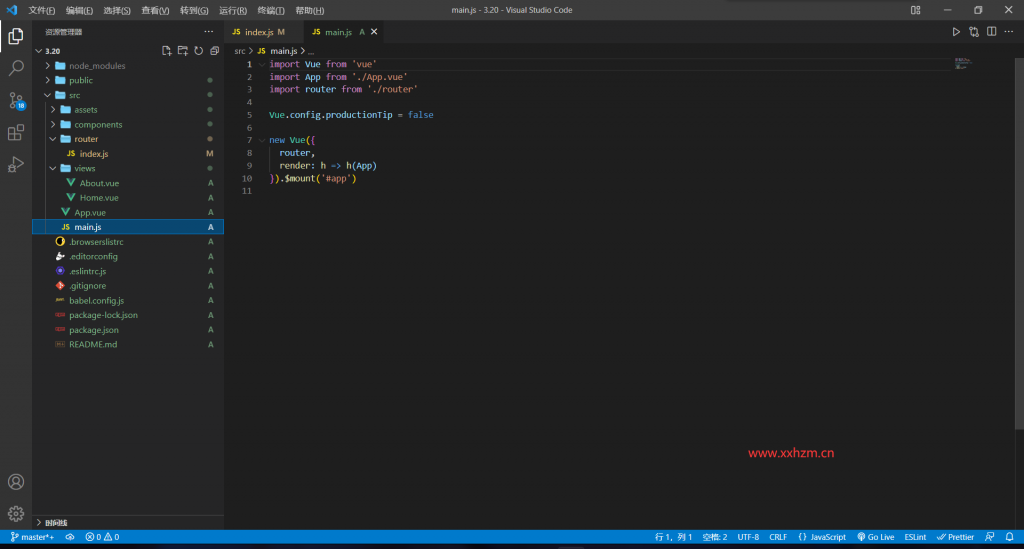1024x549 pixels.
Task: Expand the node_modules folder
Action: point(97,66)
